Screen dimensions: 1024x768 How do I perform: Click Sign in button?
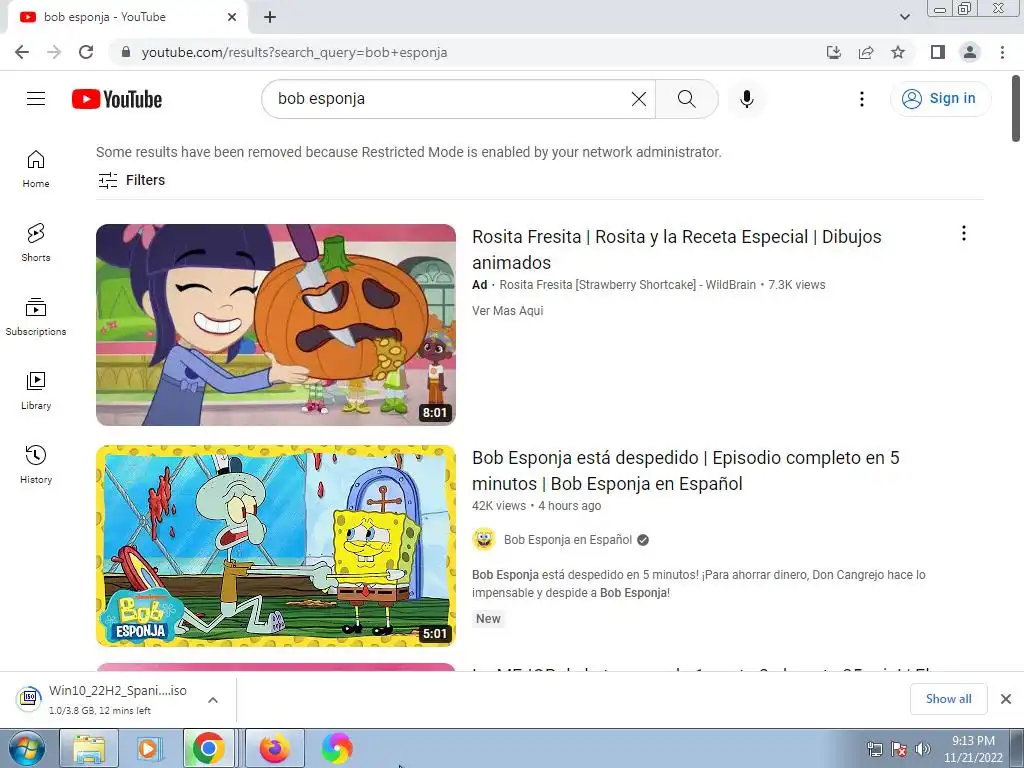[x=940, y=99]
